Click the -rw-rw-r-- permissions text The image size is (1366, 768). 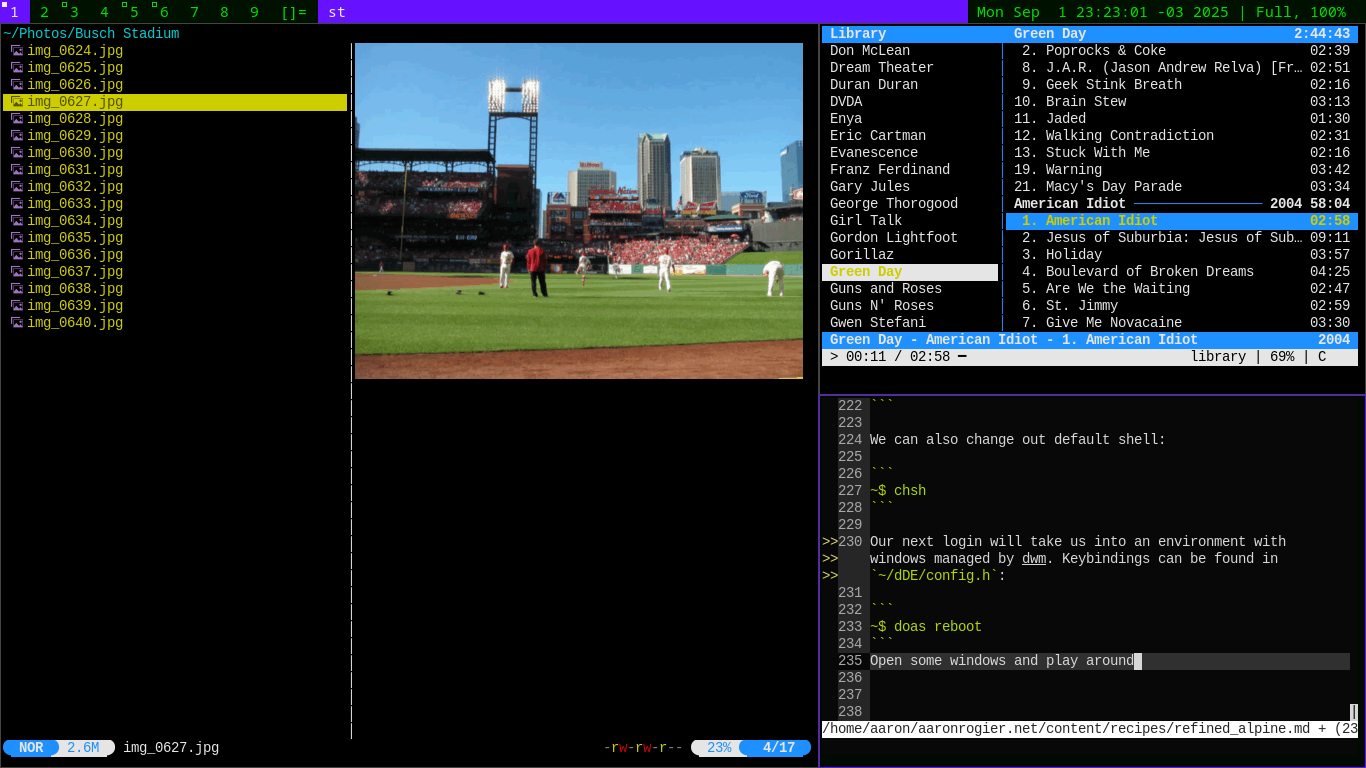point(643,748)
